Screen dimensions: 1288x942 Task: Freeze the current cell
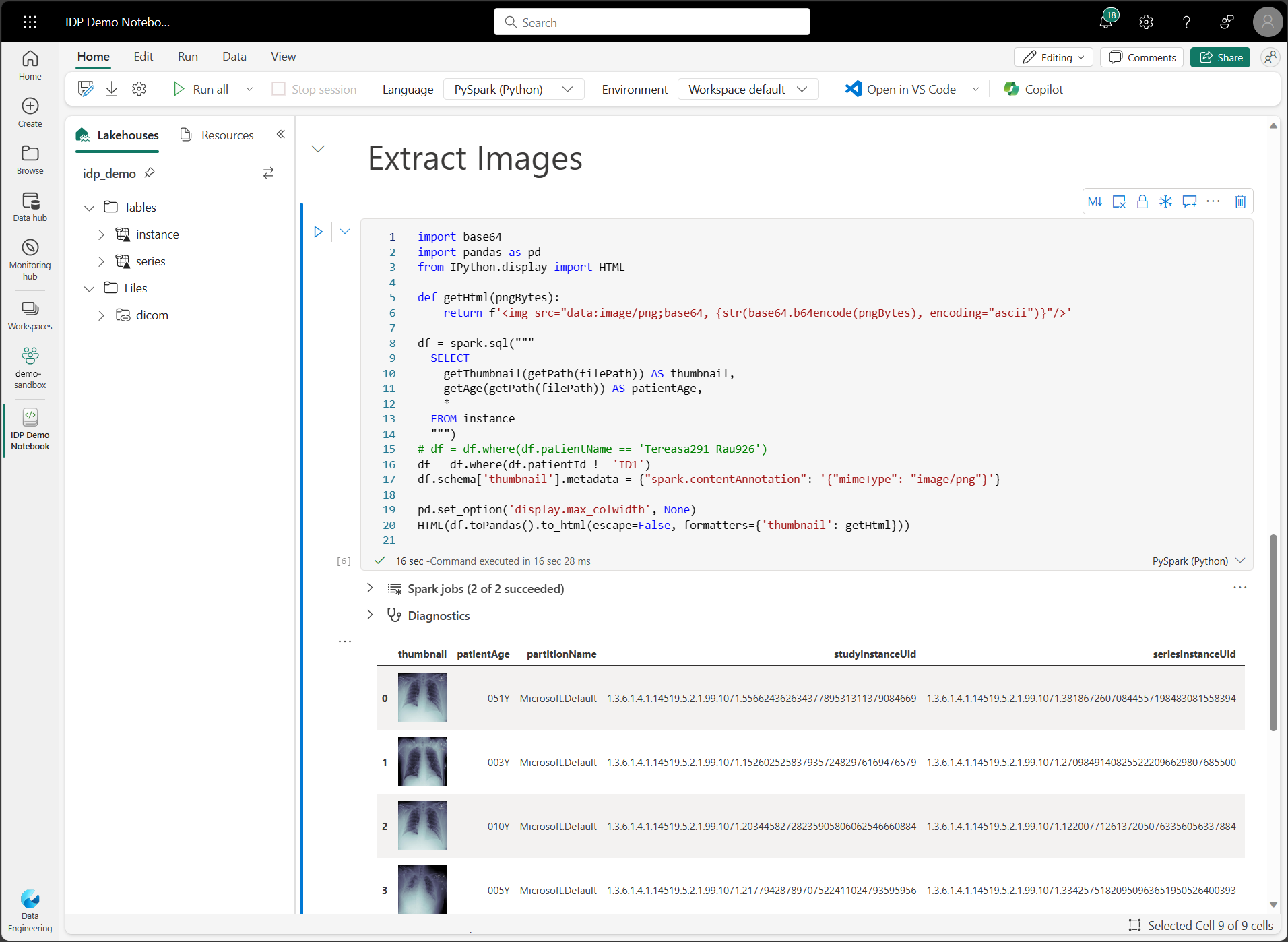(x=1166, y=201)
